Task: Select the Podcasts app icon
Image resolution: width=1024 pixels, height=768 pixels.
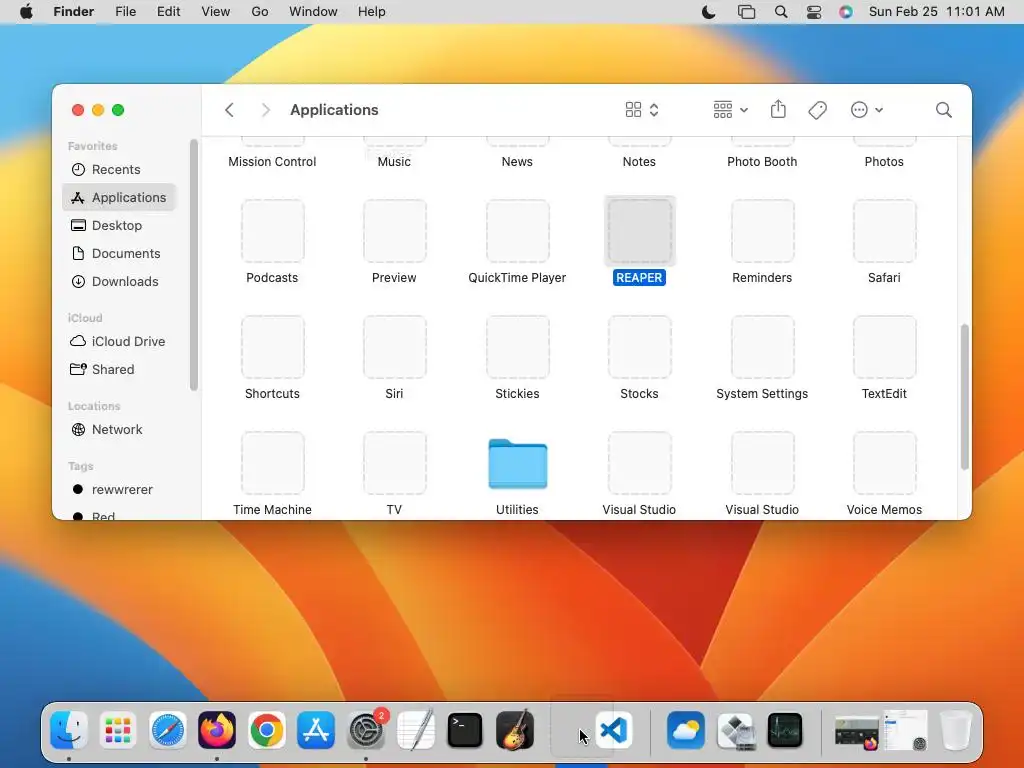Action: (272, 231)
